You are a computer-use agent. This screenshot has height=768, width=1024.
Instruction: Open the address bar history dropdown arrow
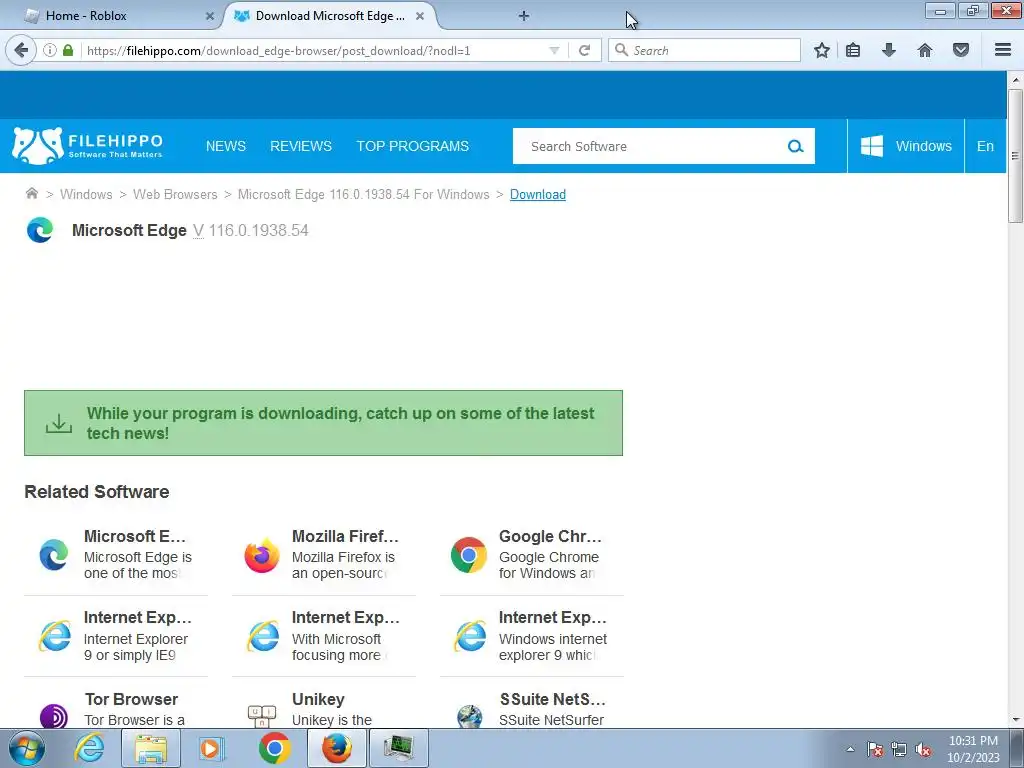(554, 50)
